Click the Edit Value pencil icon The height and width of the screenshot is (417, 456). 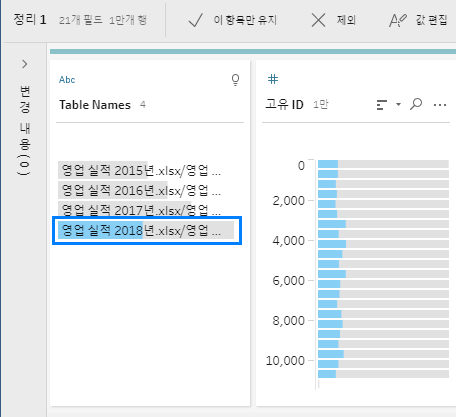398,20
